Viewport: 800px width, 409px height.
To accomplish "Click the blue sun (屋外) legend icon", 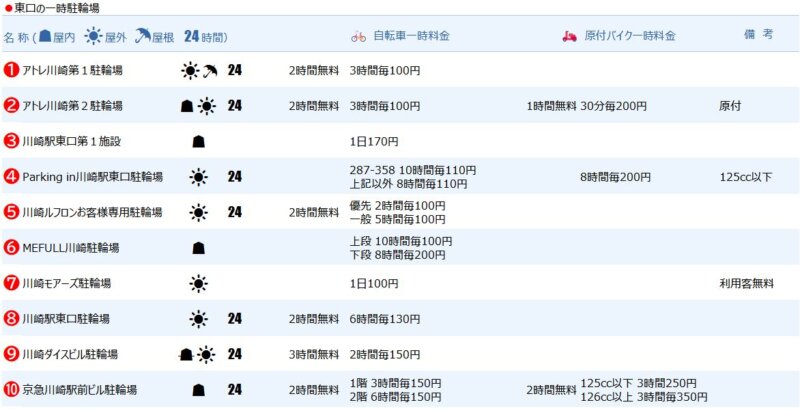I will (93, 36).
